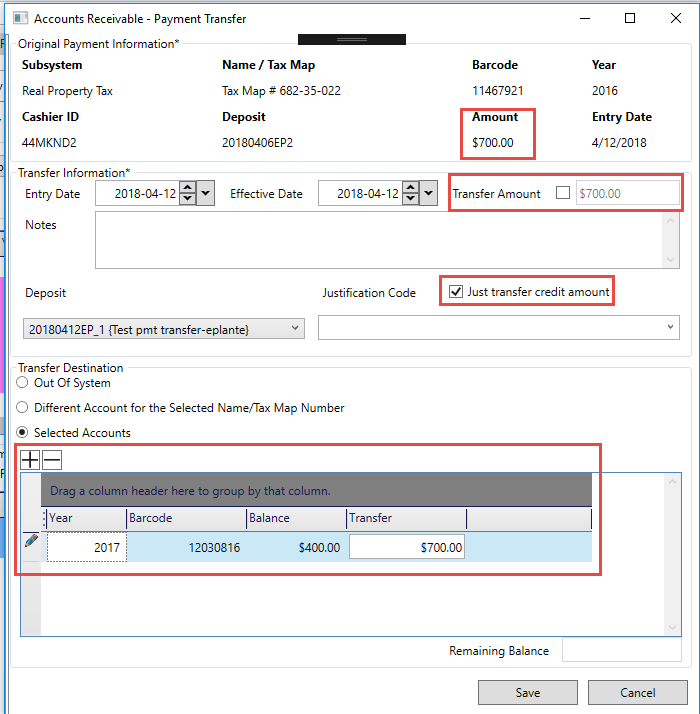Choose Different Account for Selected Name option

(x=23, y=408)
